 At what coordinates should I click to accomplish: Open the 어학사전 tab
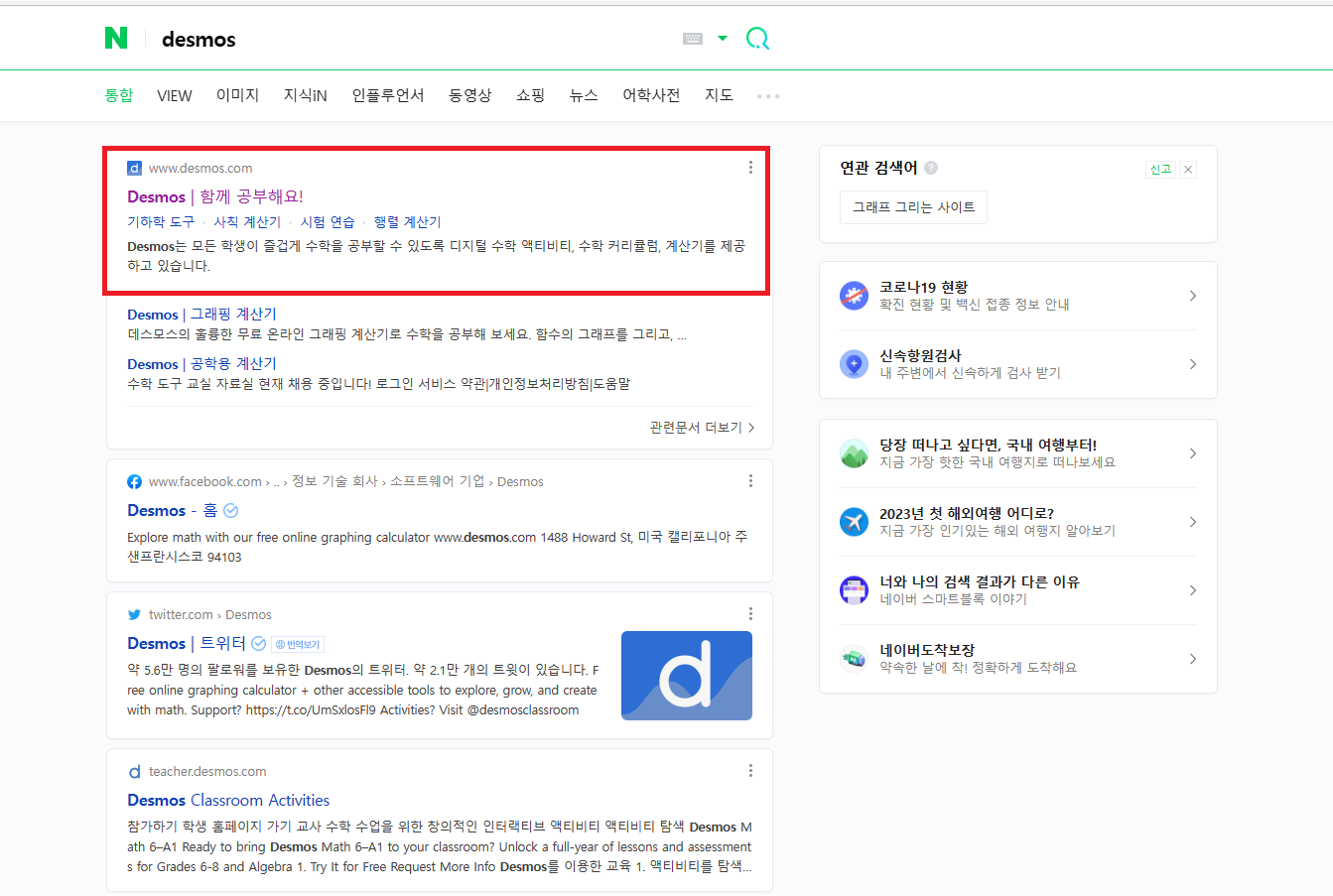(651, 95)
